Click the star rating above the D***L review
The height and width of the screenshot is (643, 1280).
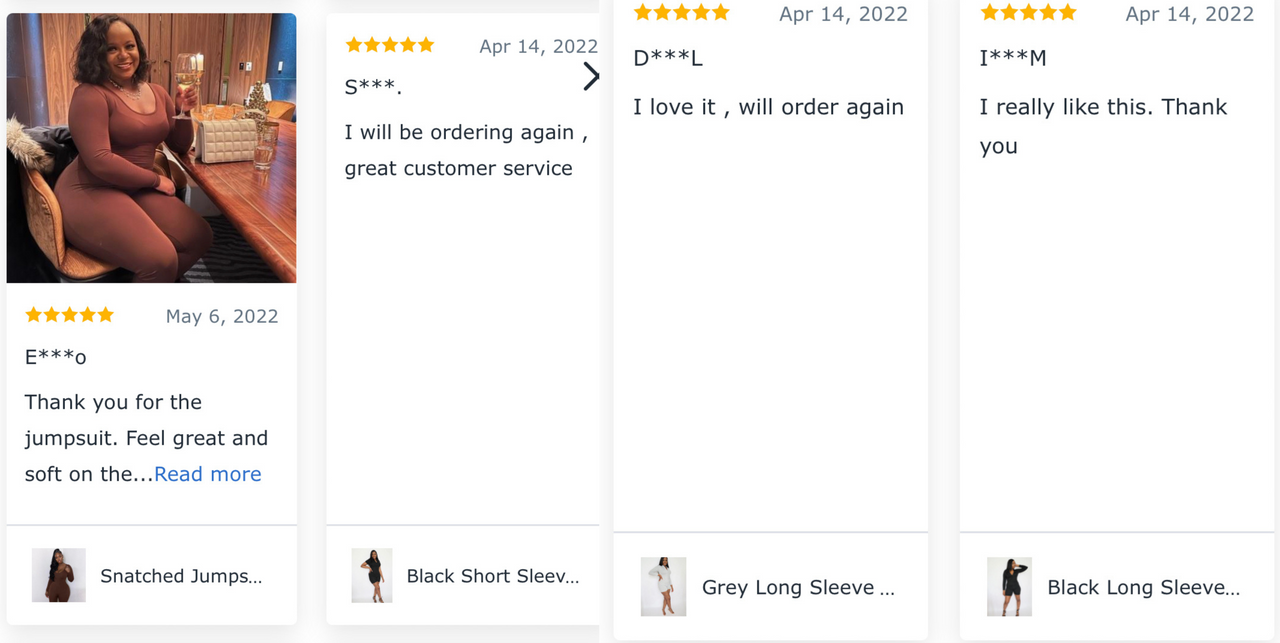click(x=682, y=12)
